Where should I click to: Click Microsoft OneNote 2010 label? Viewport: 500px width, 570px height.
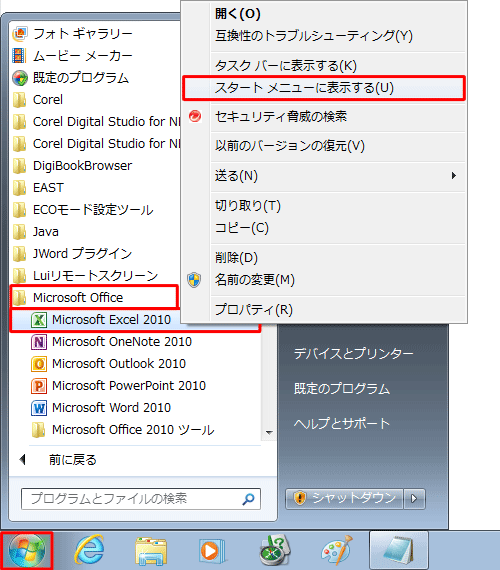[122, 342]
